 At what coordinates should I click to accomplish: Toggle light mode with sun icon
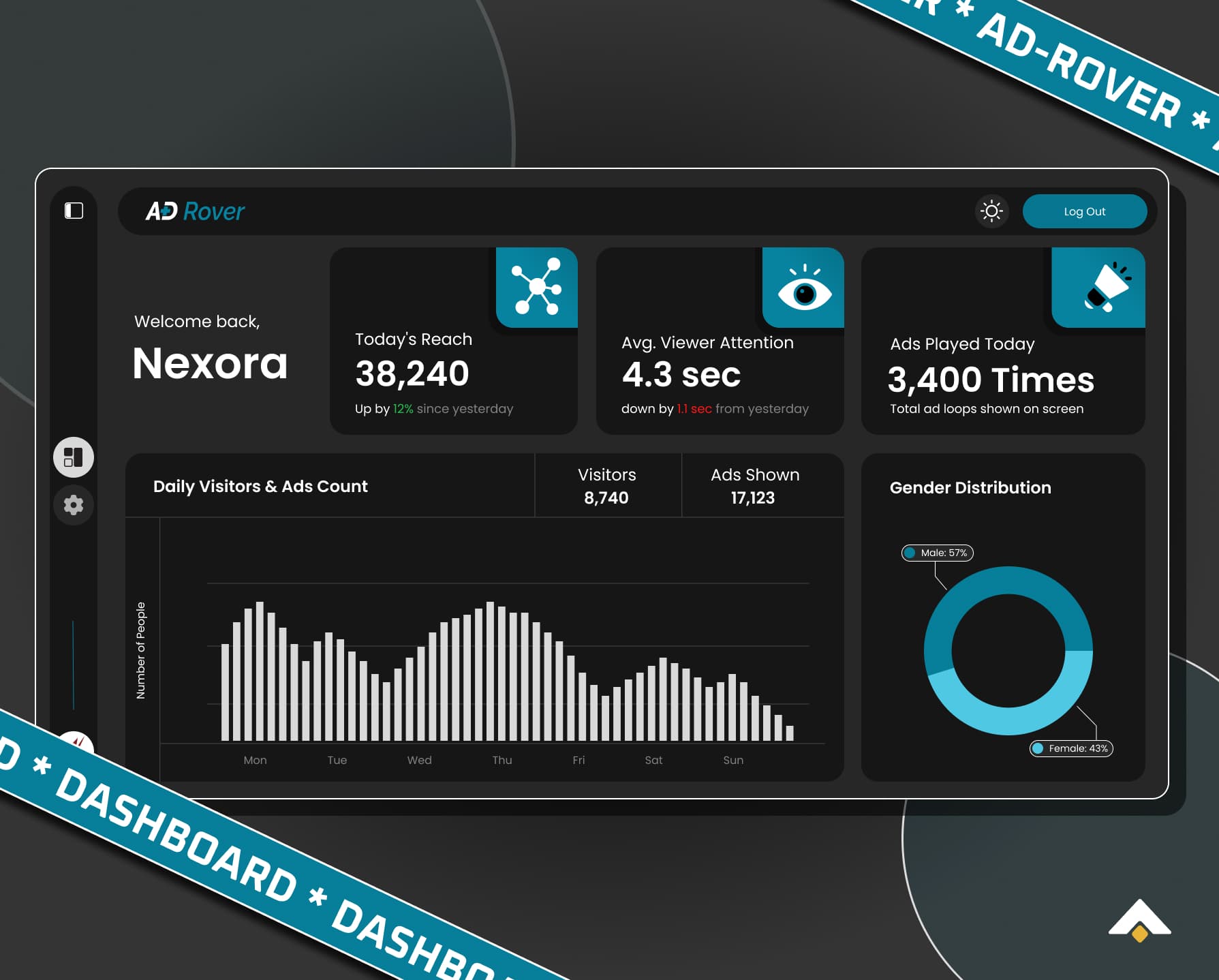point(991,211)
